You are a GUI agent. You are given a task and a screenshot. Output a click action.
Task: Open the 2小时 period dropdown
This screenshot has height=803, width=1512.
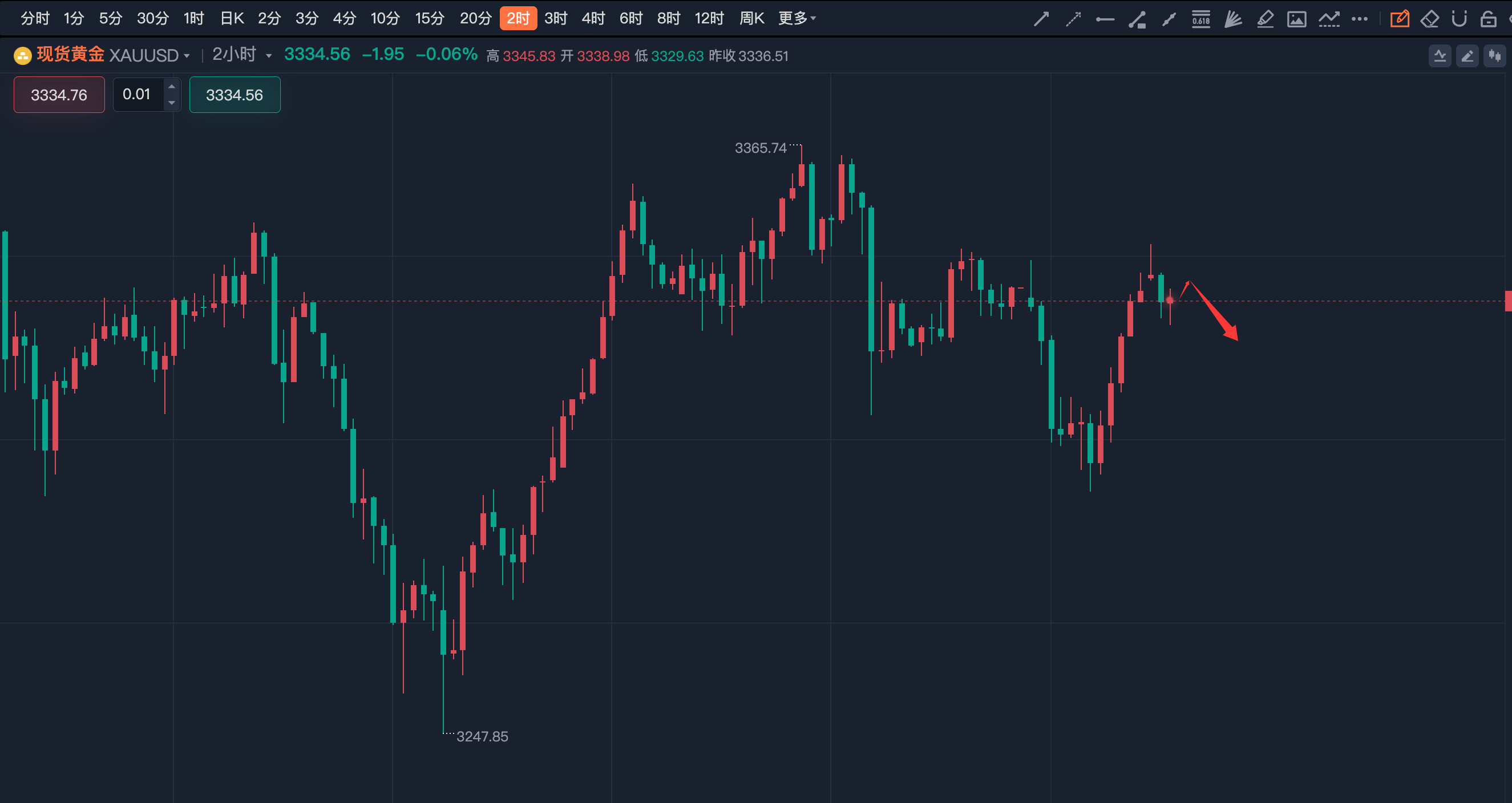tap(242, 55)
